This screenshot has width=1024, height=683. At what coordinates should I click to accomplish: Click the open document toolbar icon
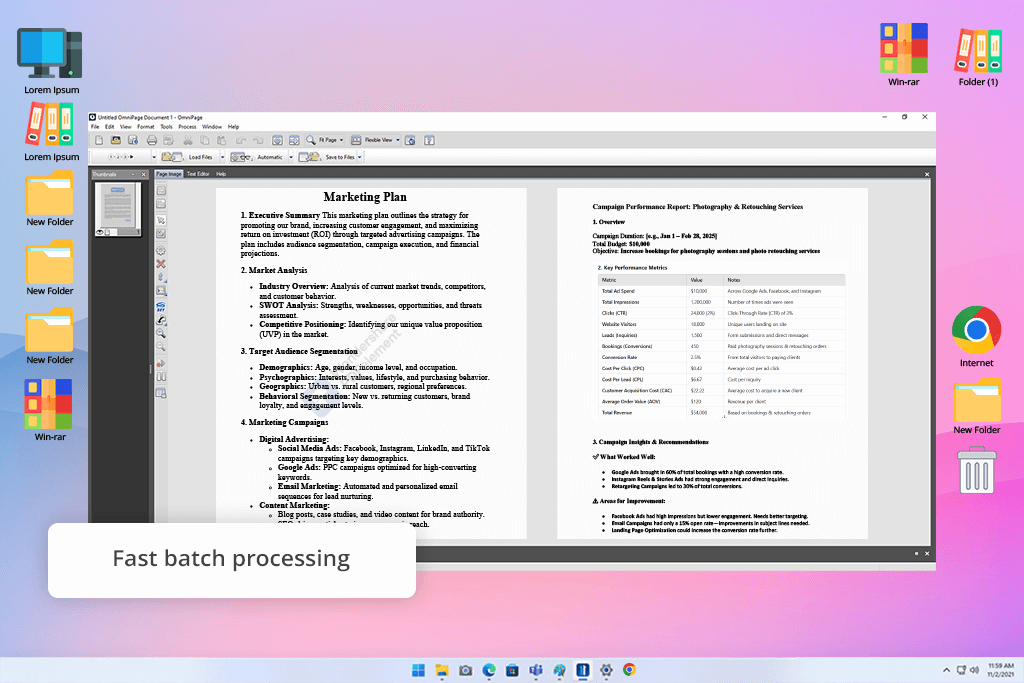[116, 140]
